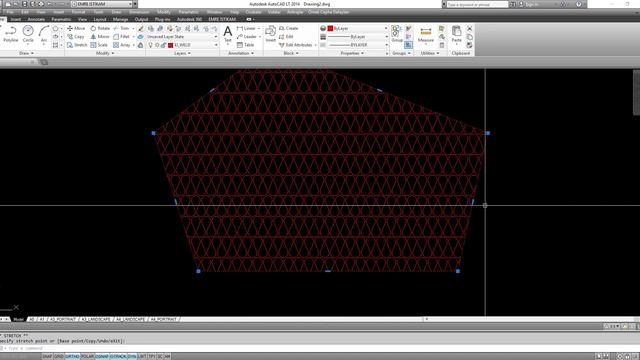Activate the Move command

pos(76,28)
